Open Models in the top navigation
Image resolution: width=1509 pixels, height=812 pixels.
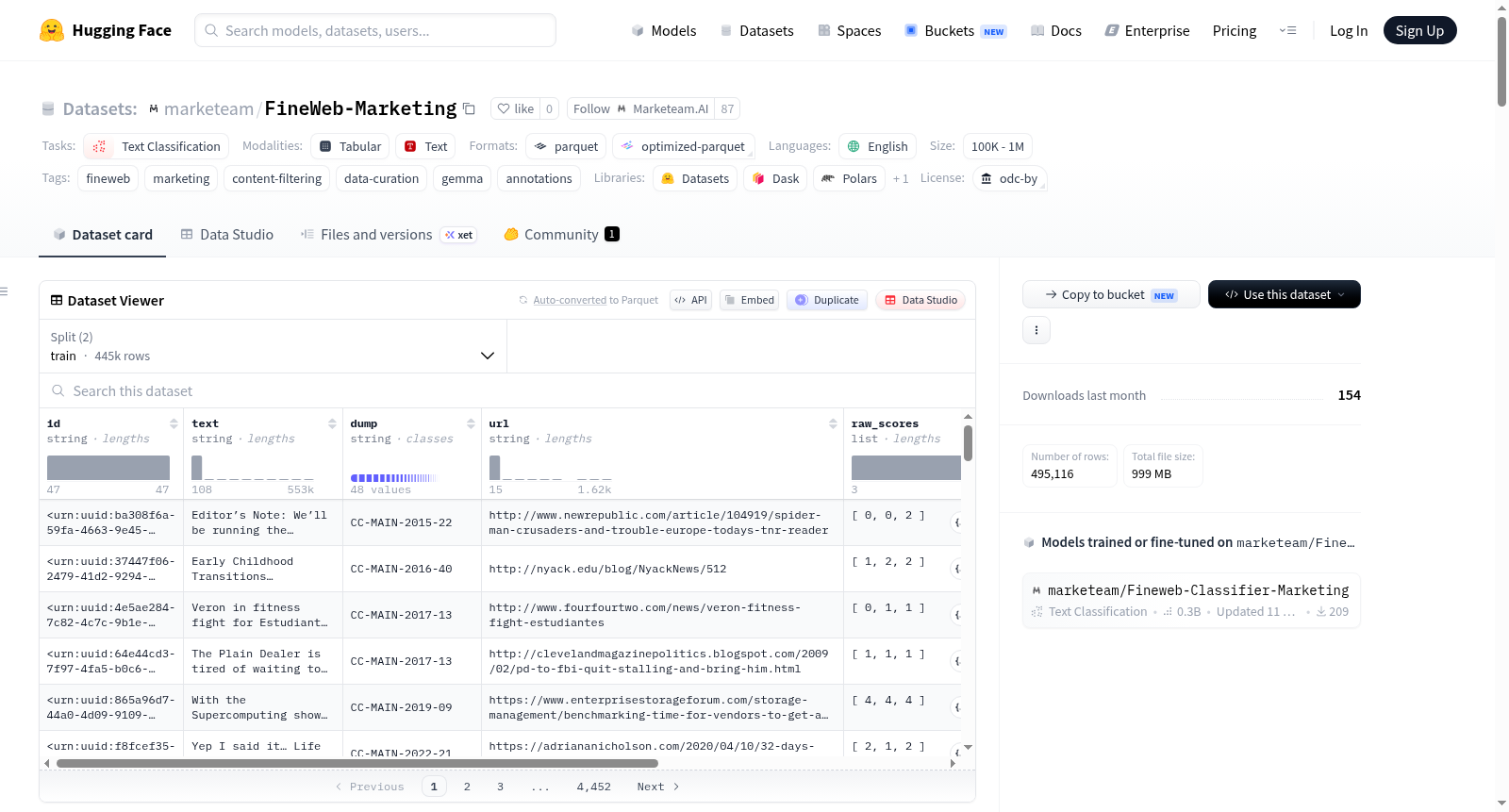point(664,30)
